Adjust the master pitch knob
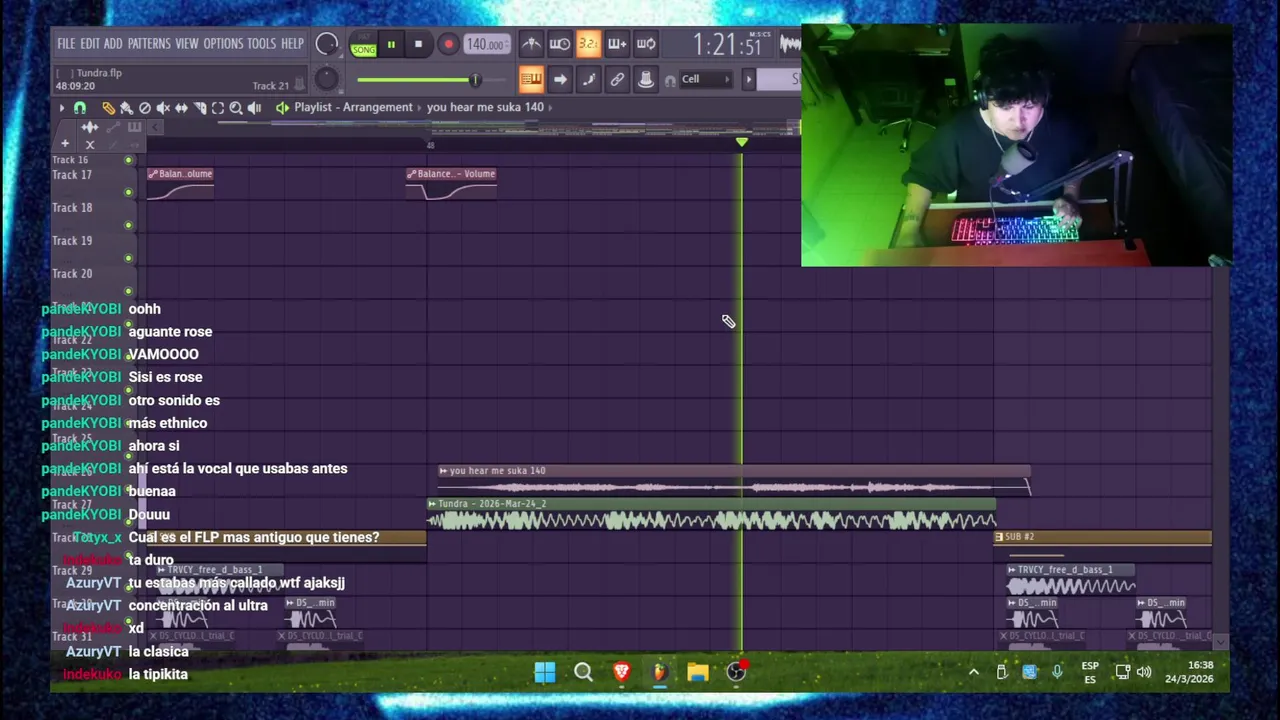This screenshot has height=720, width=1280. (x=326, y=80)
